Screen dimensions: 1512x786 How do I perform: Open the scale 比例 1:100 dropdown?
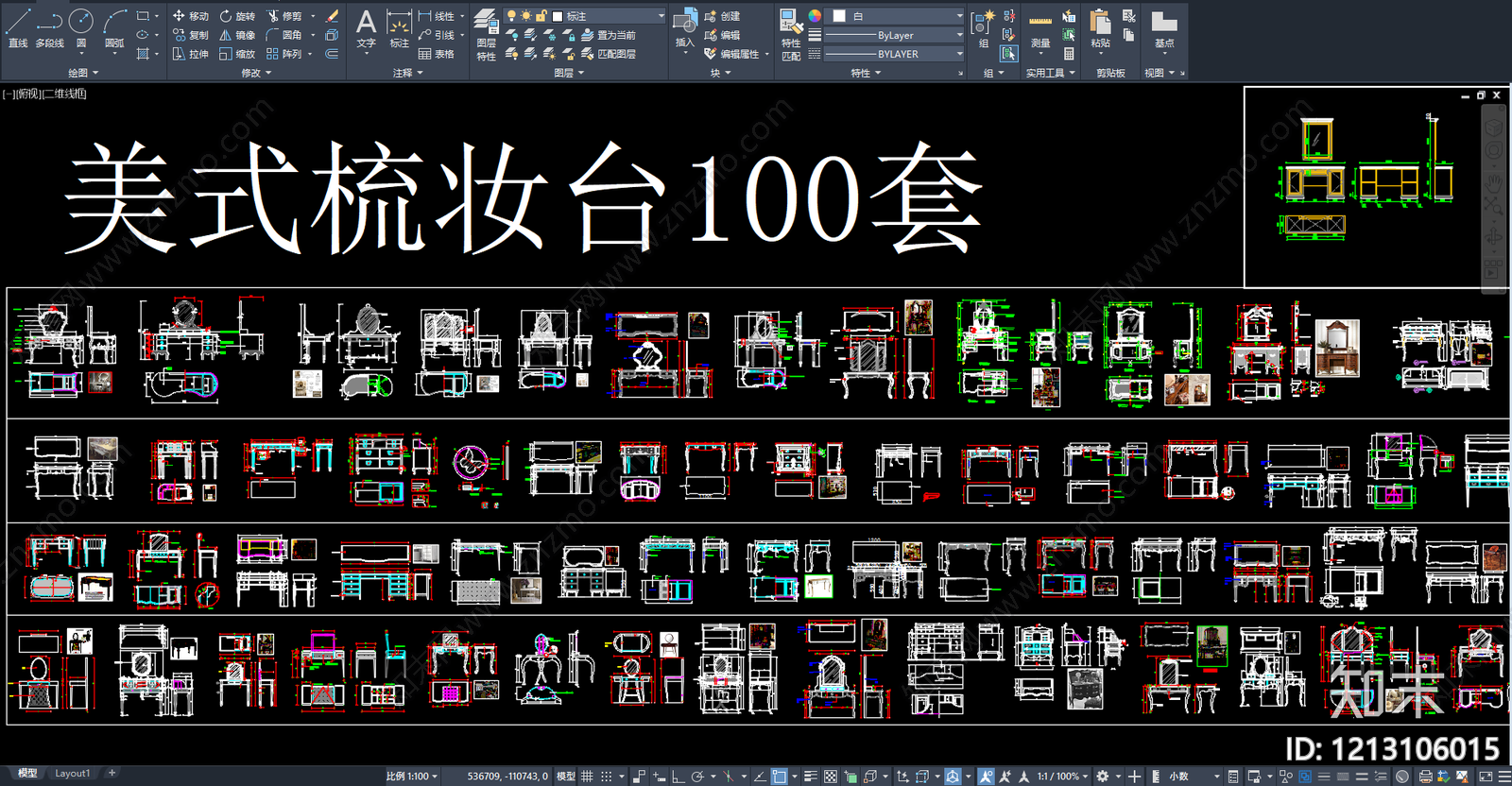(411, 777)
